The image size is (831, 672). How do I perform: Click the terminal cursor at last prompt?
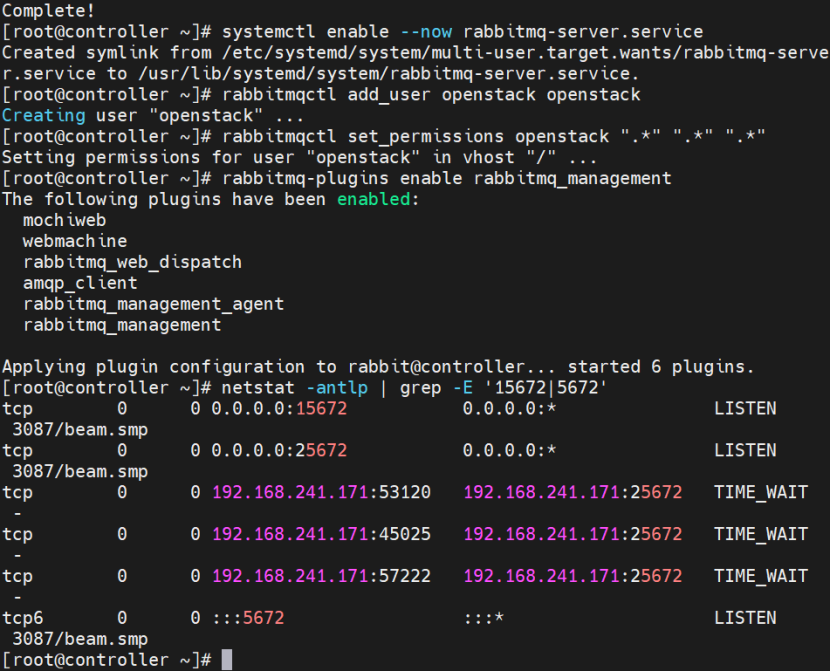coord(227,660)
